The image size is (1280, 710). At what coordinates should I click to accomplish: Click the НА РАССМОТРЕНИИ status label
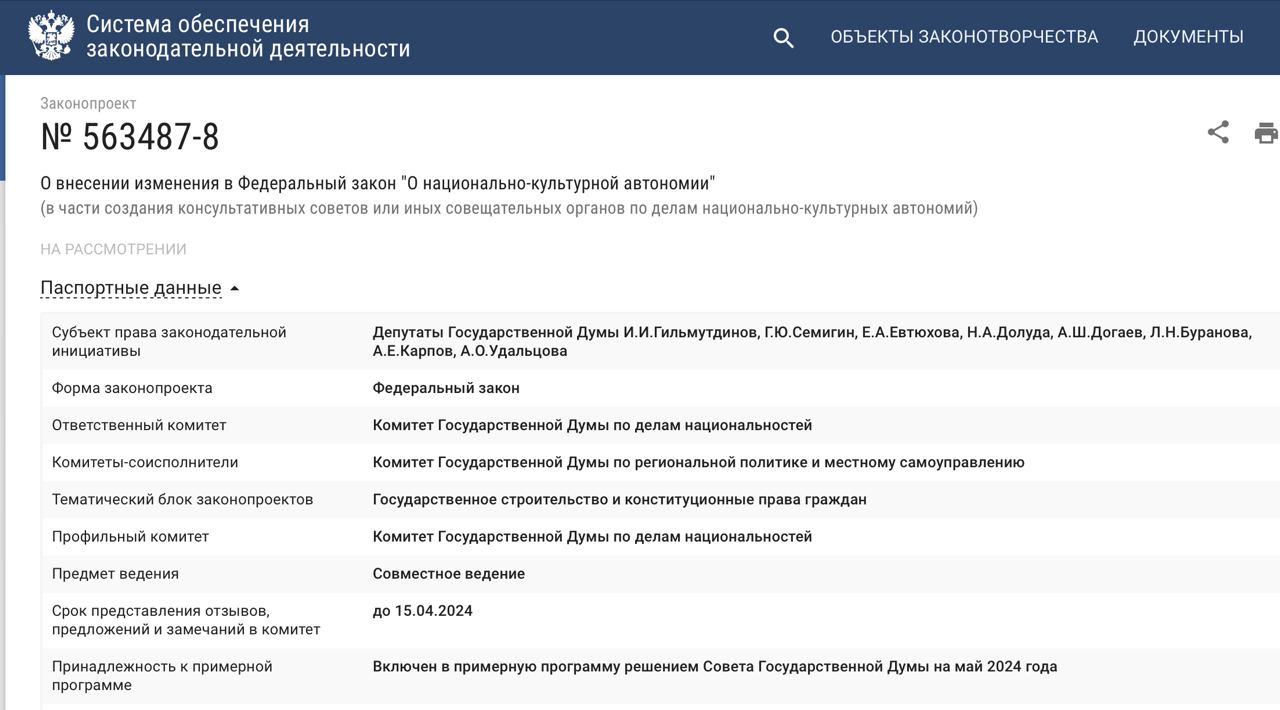tap(113, 249)
